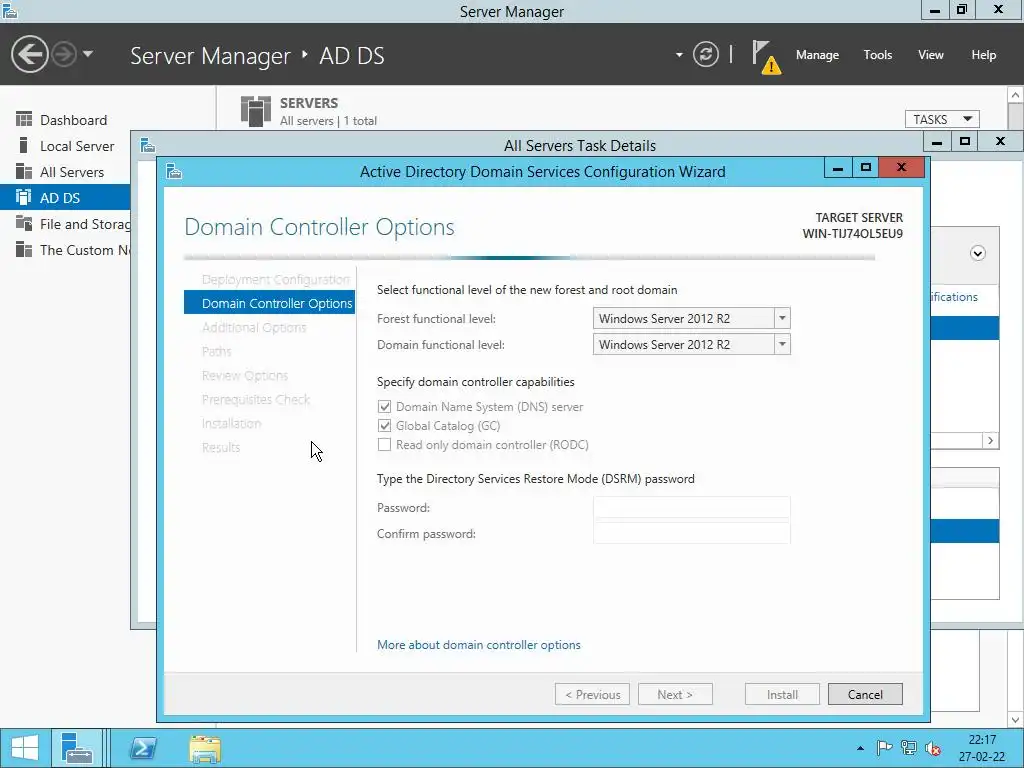Image resolution: width=1024 pixels, height=768 pixels.
Task: Click Server Manager scrollbar down arrow
Action: point(1016,720)
